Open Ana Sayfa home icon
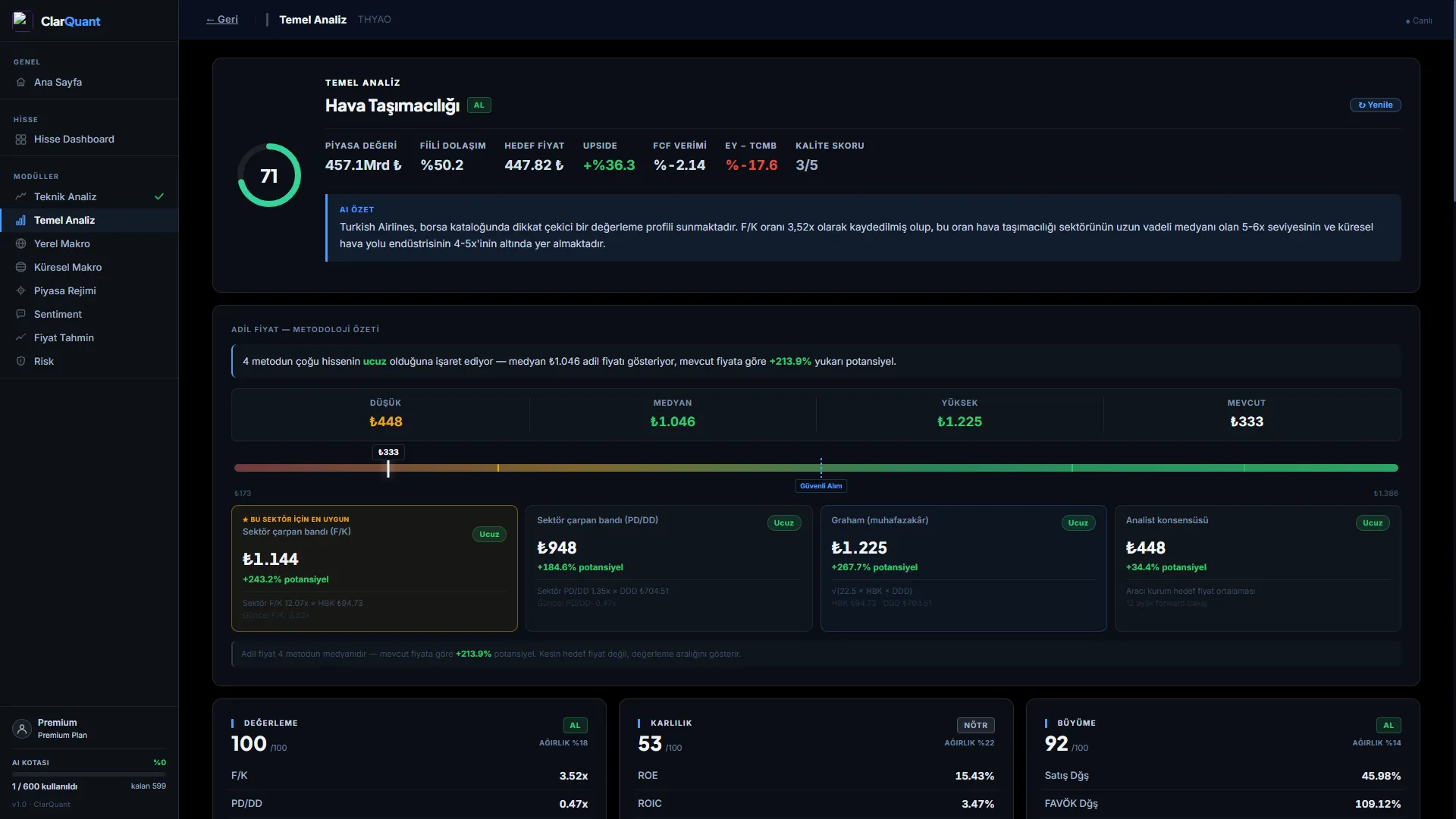Image resolution: width=1456 pixels, height=819 pixels. pos(20,82)
